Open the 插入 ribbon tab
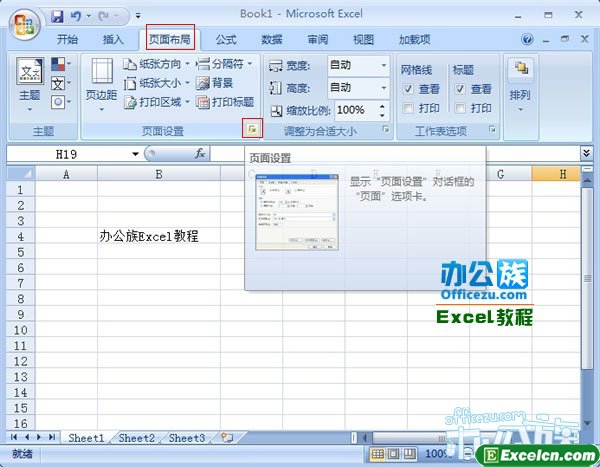Screen dimensions: 600x467 pyautogui.click(x=113, y=39)
